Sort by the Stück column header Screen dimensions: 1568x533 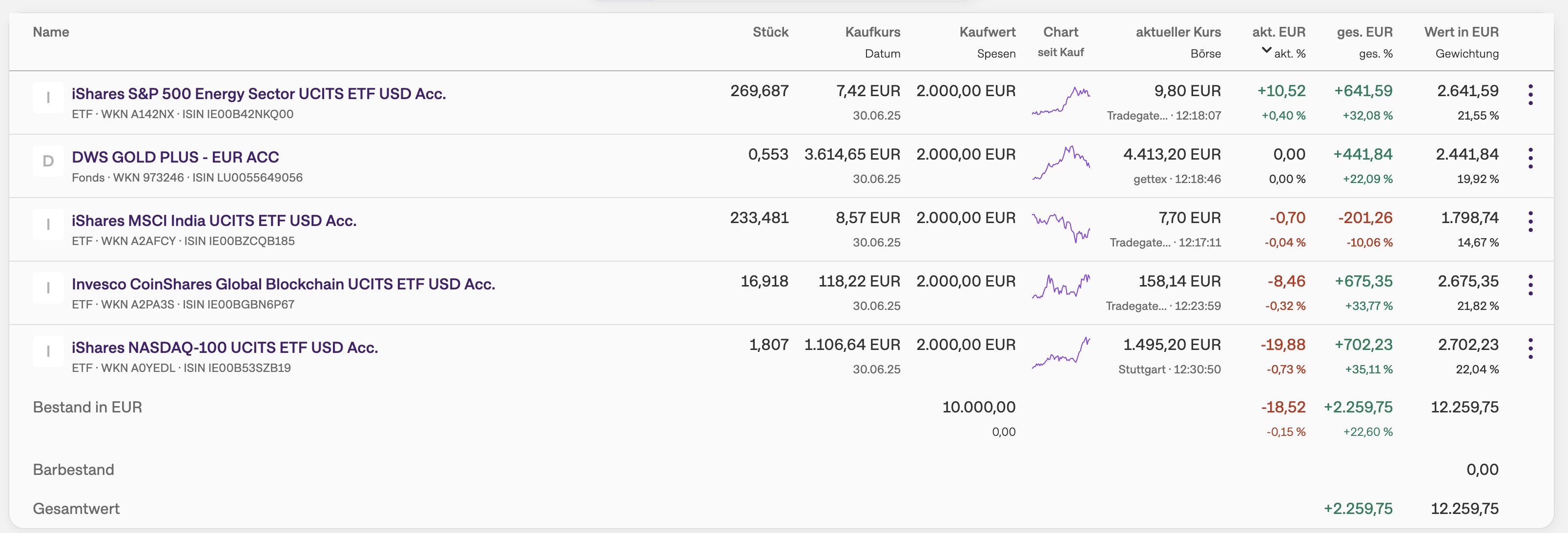pos(771,32)
